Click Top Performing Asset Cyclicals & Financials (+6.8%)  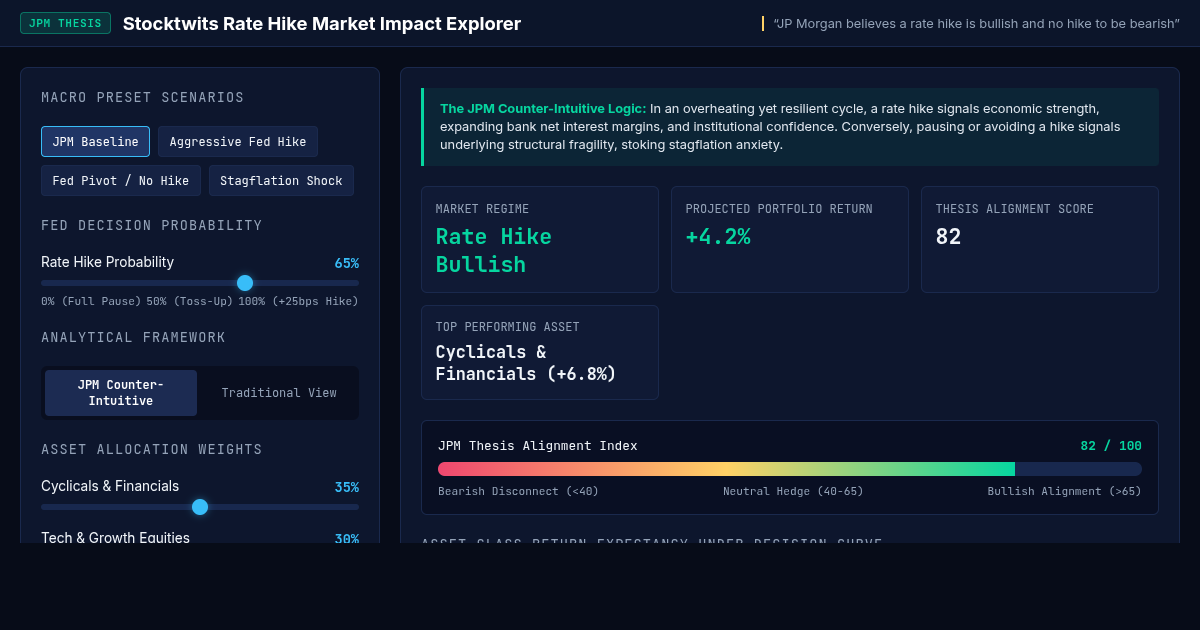(x=540, y=352)
